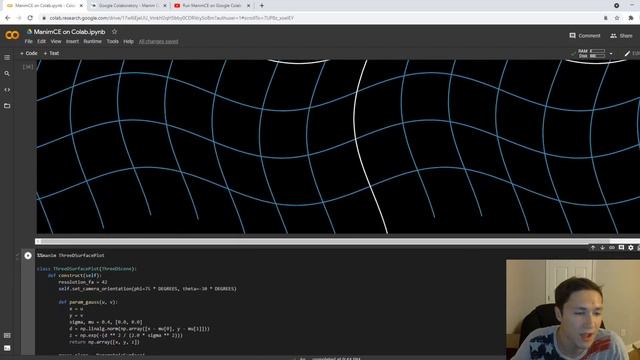This screenshot has width=640, height=360.
Task: Open the table of contents sidebar icon
Action: pyautogui.click(x=7, y=58)
